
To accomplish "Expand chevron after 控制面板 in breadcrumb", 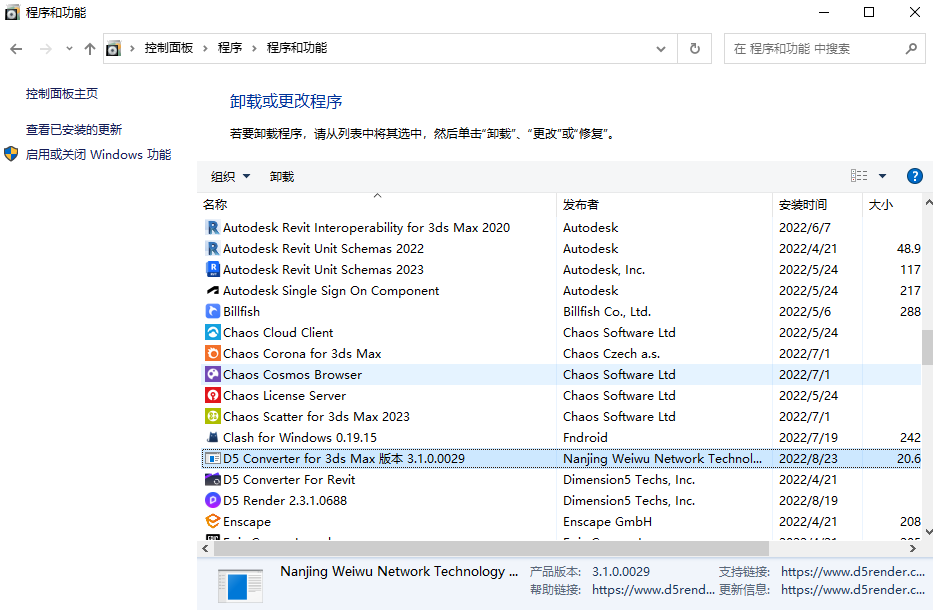I will point(205,48).
